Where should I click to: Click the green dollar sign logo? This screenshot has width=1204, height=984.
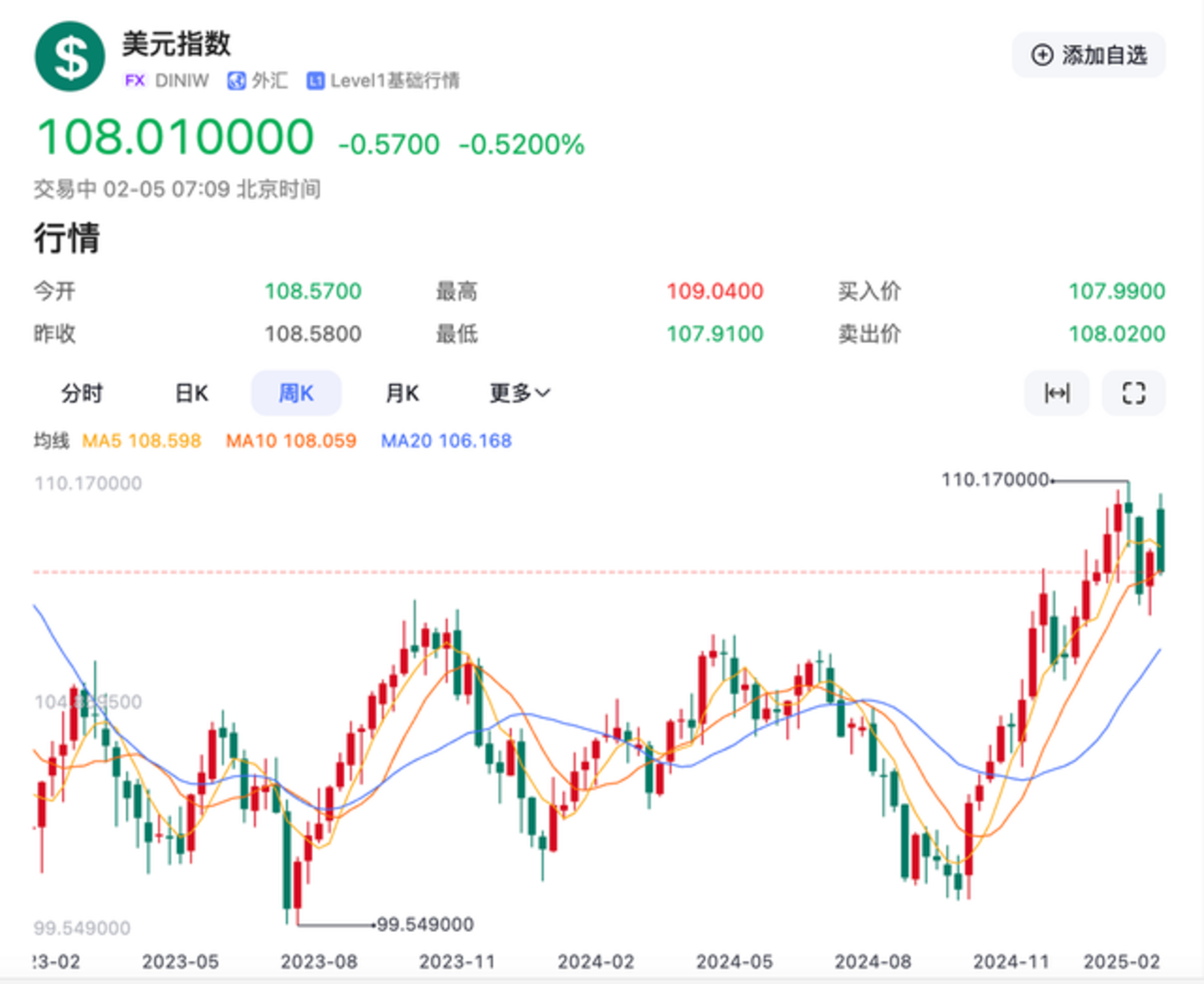[70, 57]
